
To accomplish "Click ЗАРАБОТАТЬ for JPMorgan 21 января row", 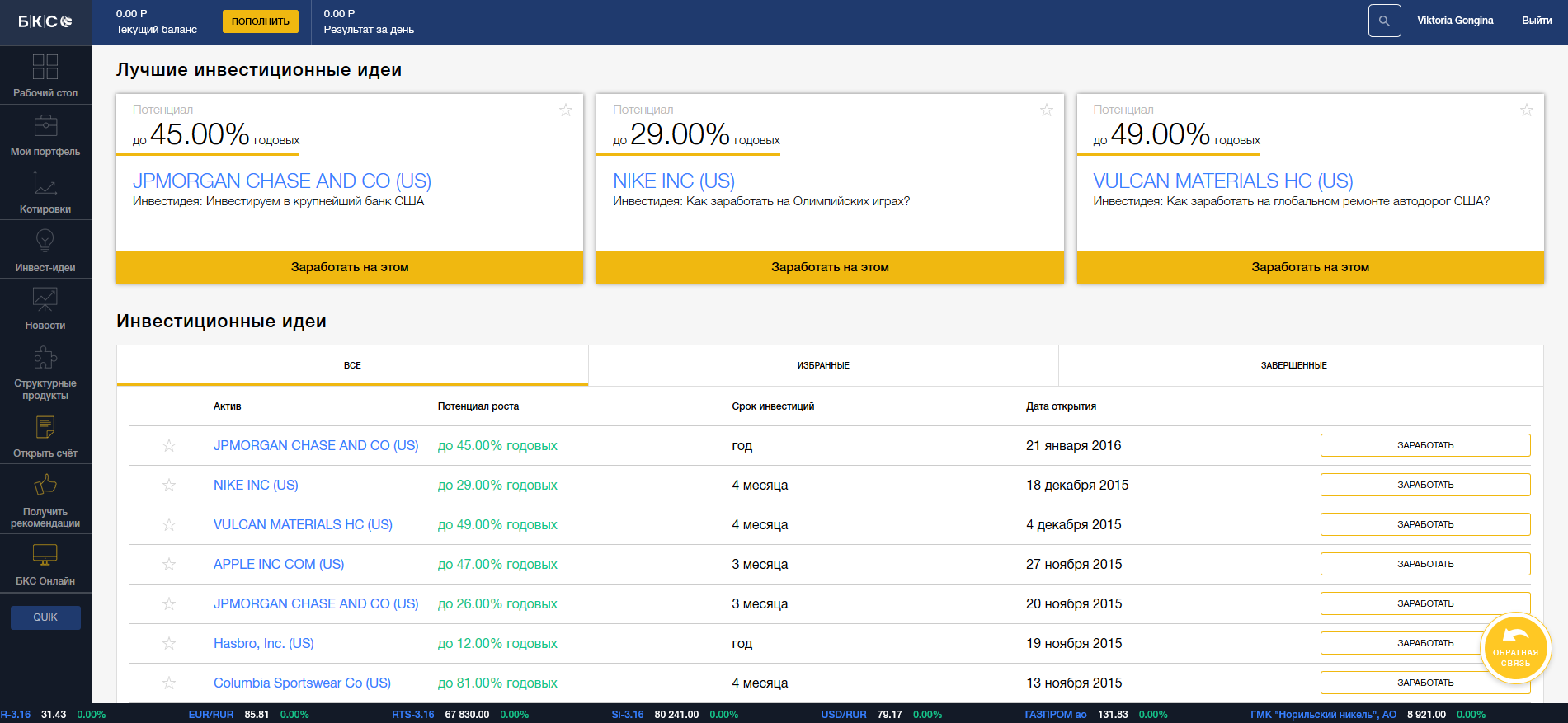I will [x=1425, y=445].
